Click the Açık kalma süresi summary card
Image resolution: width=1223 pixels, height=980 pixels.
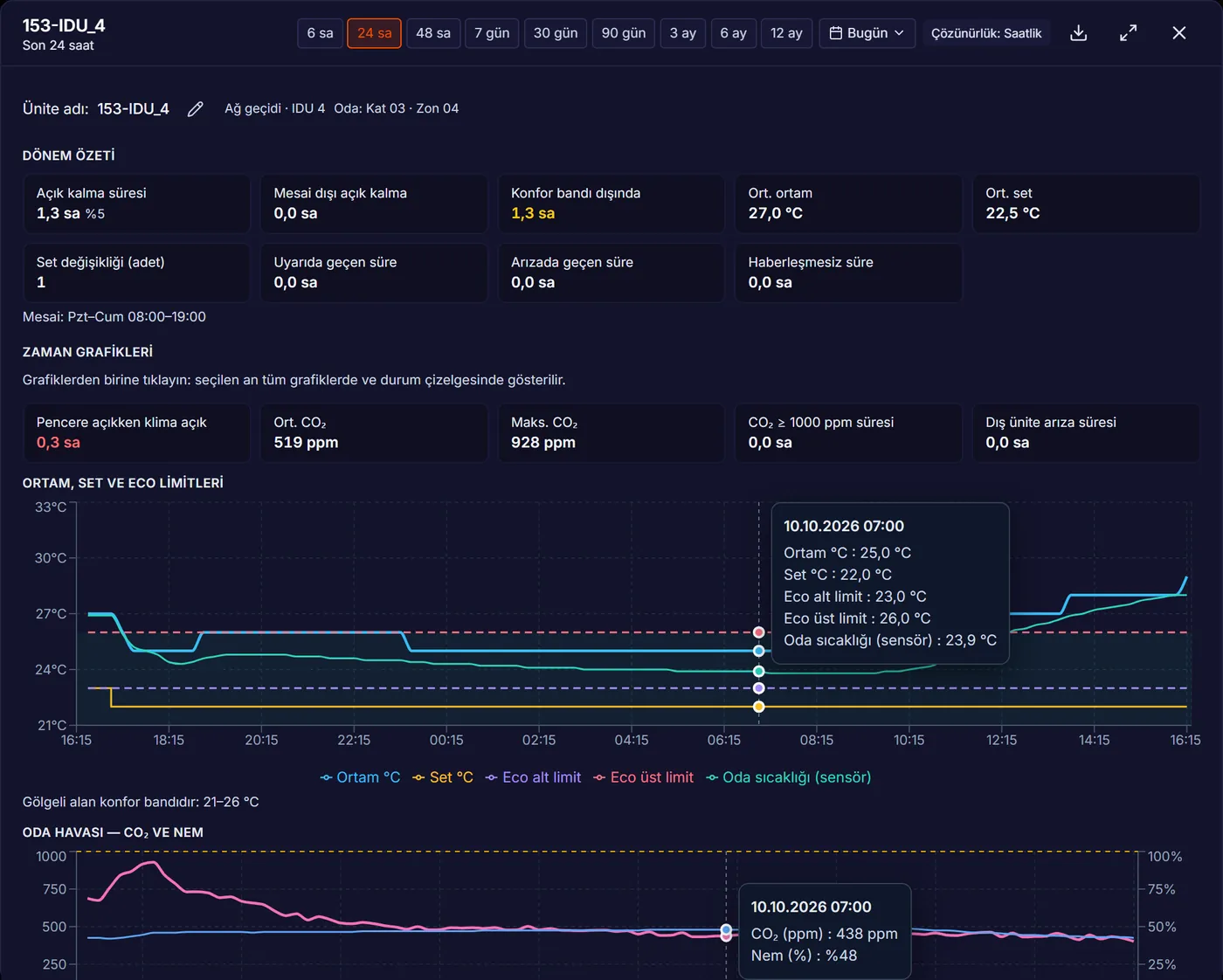point(136,204)
